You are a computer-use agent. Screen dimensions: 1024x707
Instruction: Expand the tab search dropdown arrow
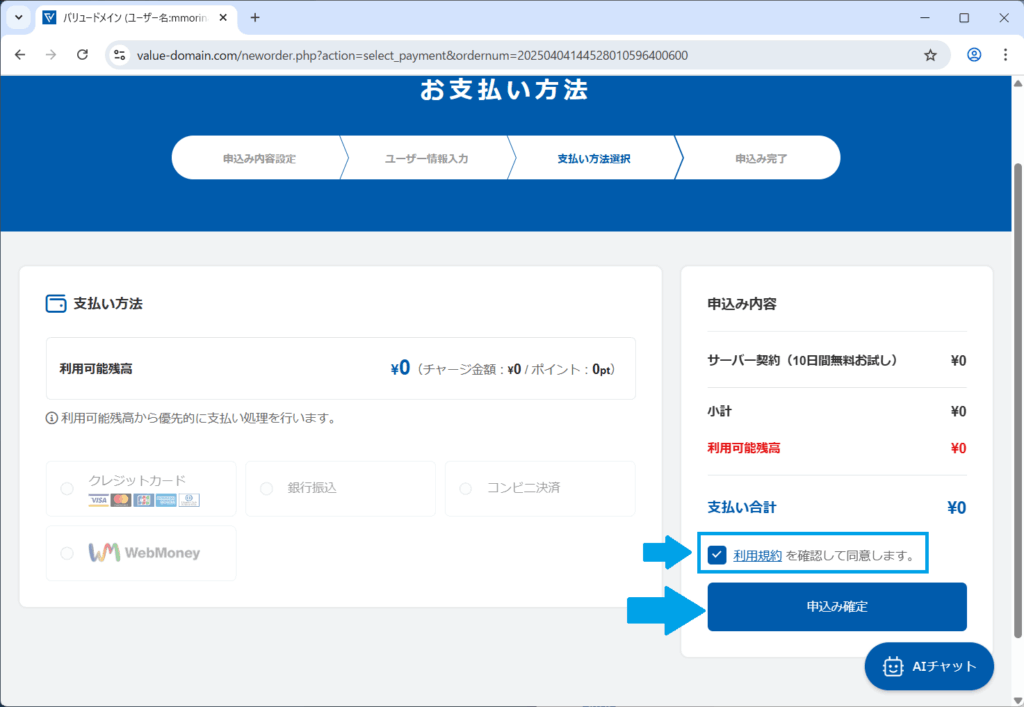18,18
